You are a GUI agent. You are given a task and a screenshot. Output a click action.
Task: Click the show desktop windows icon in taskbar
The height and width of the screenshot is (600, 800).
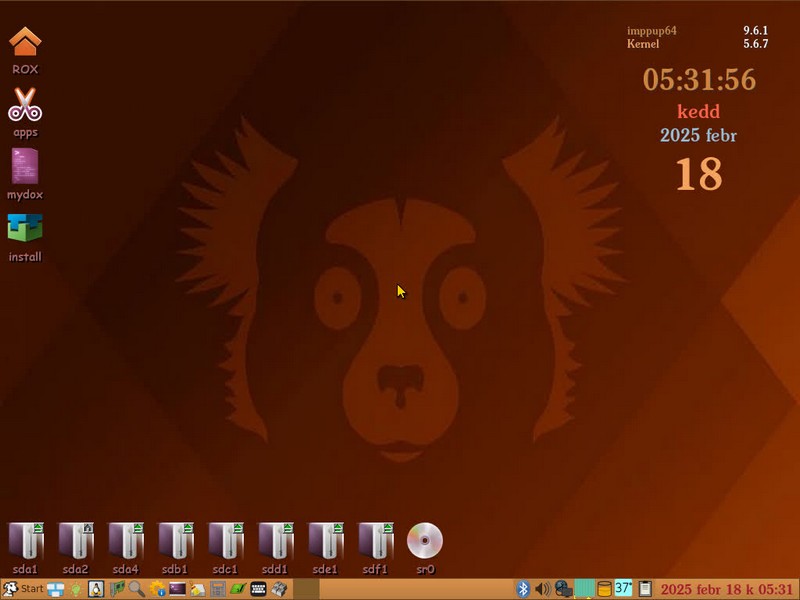55,589
